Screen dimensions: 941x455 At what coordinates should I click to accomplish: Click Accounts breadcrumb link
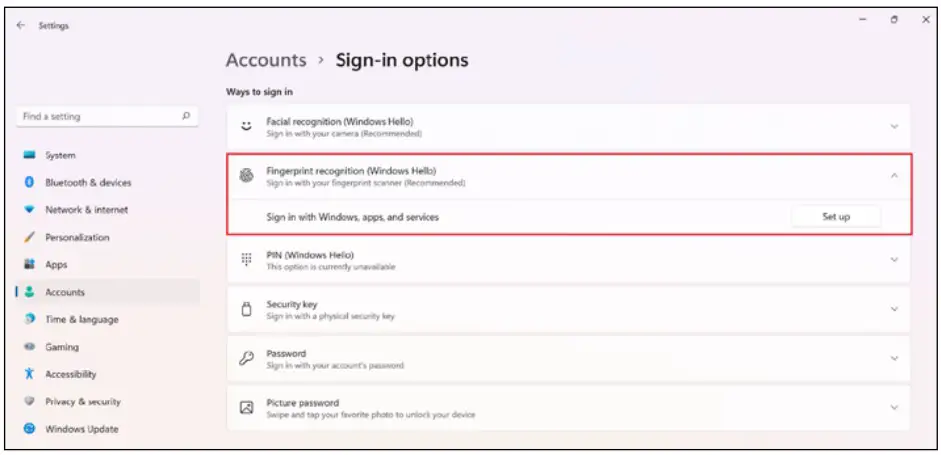click(266, 60)
